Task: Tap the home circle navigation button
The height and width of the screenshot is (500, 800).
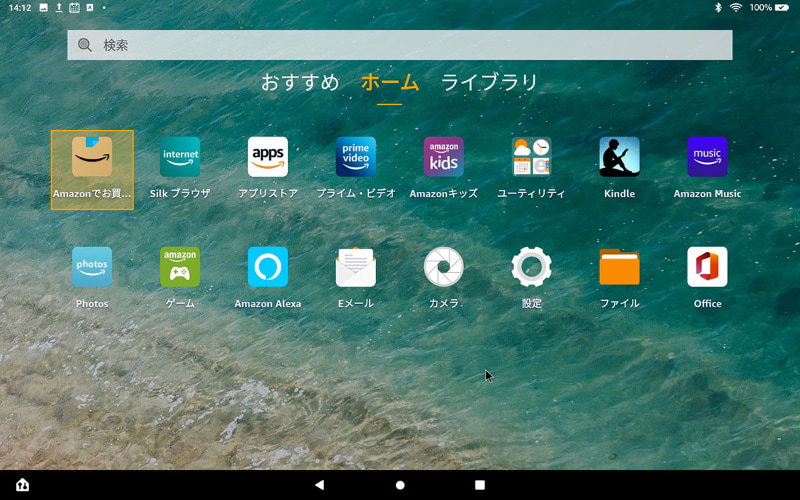Action: (x=400, y=485)
